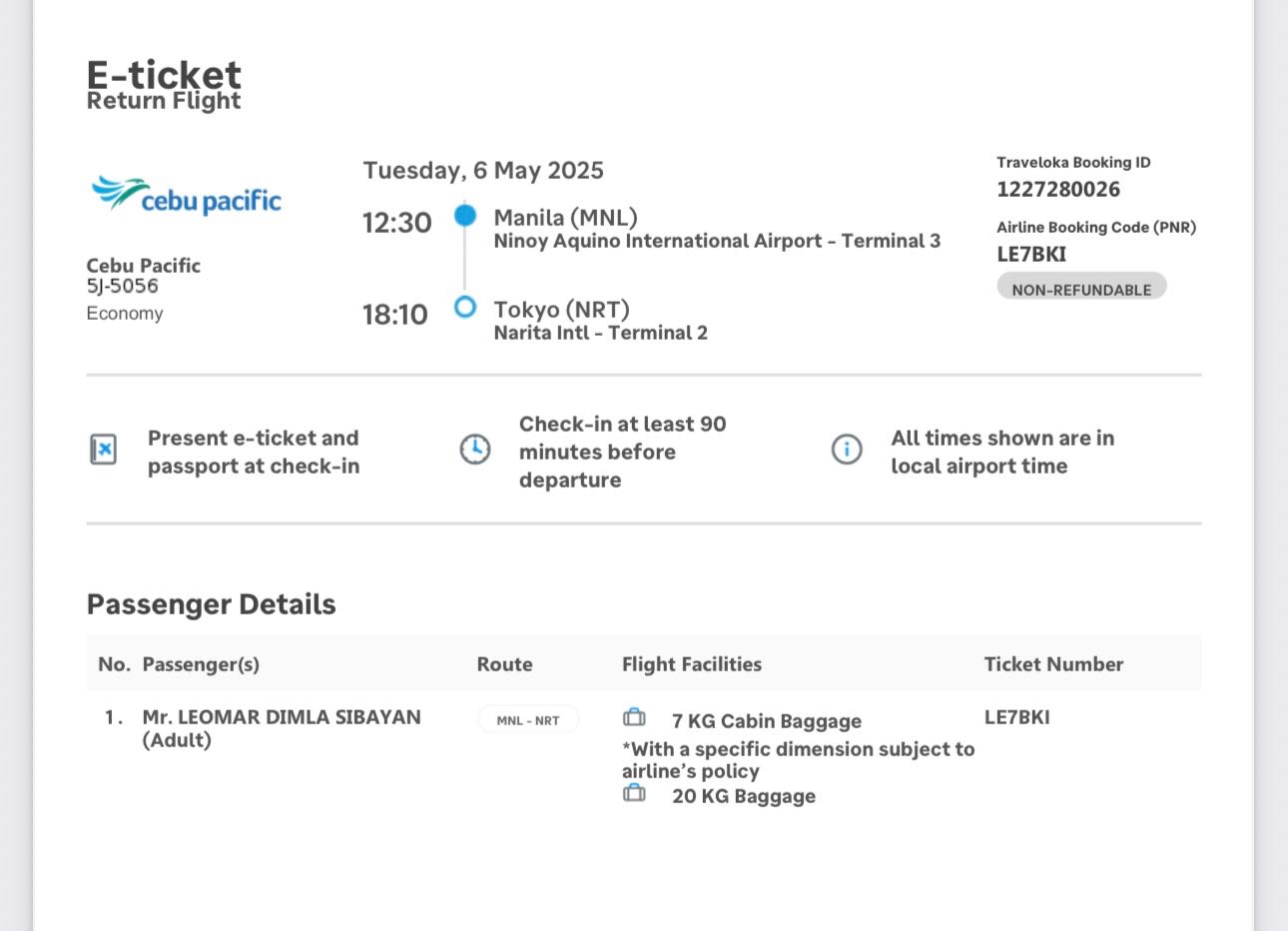Click the flight number 5J-5056

pos(122,286)
